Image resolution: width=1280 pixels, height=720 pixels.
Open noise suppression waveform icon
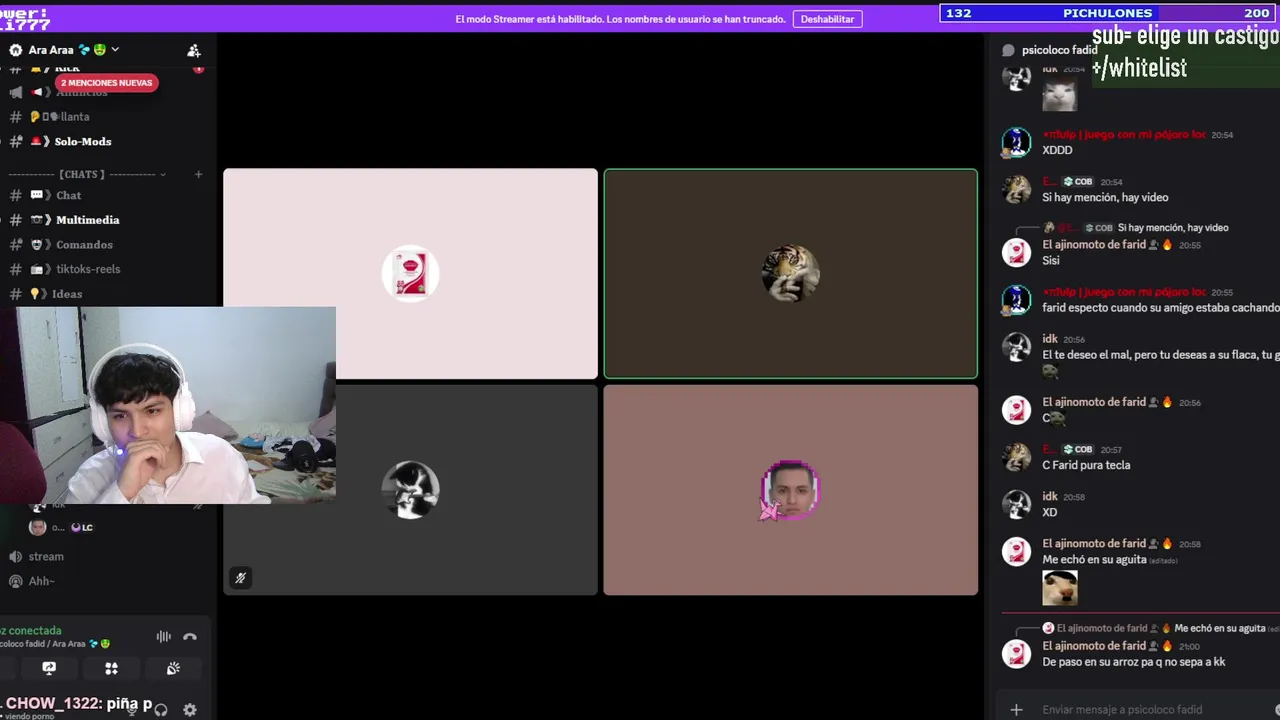pyautogui.click(x=163, y=637)
